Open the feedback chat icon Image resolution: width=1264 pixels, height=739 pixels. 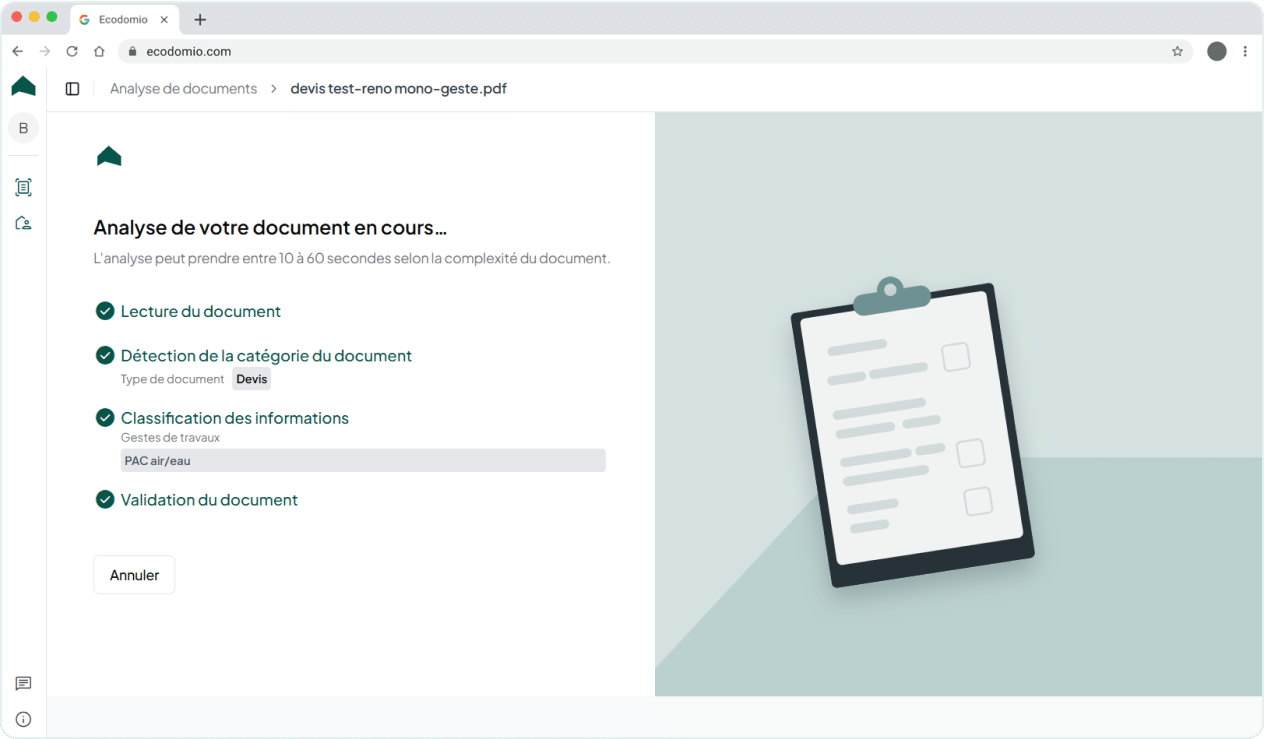pos(23,684)
